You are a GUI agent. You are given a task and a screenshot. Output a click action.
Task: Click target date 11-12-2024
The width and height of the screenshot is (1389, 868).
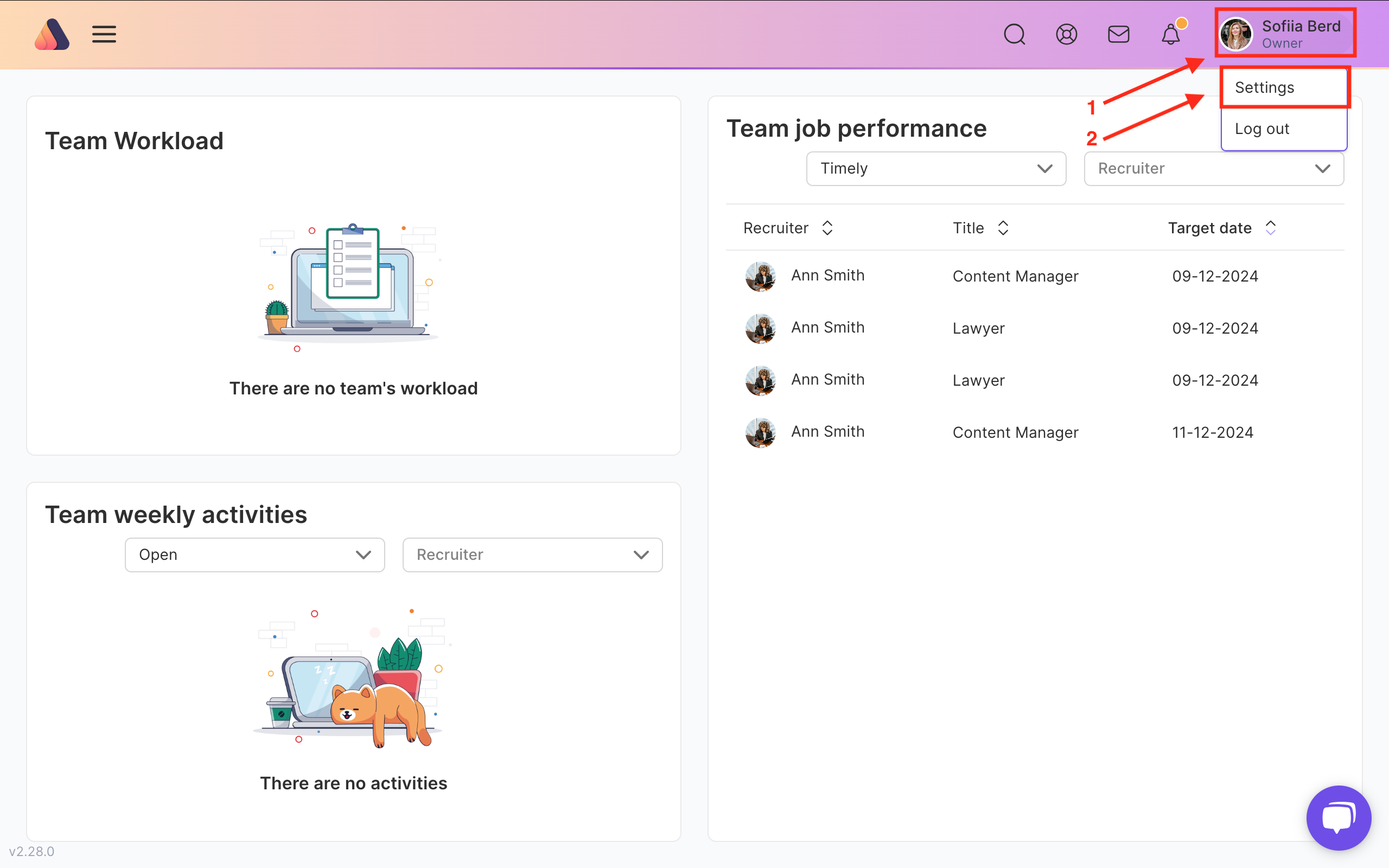click(x=1212, y=432)
